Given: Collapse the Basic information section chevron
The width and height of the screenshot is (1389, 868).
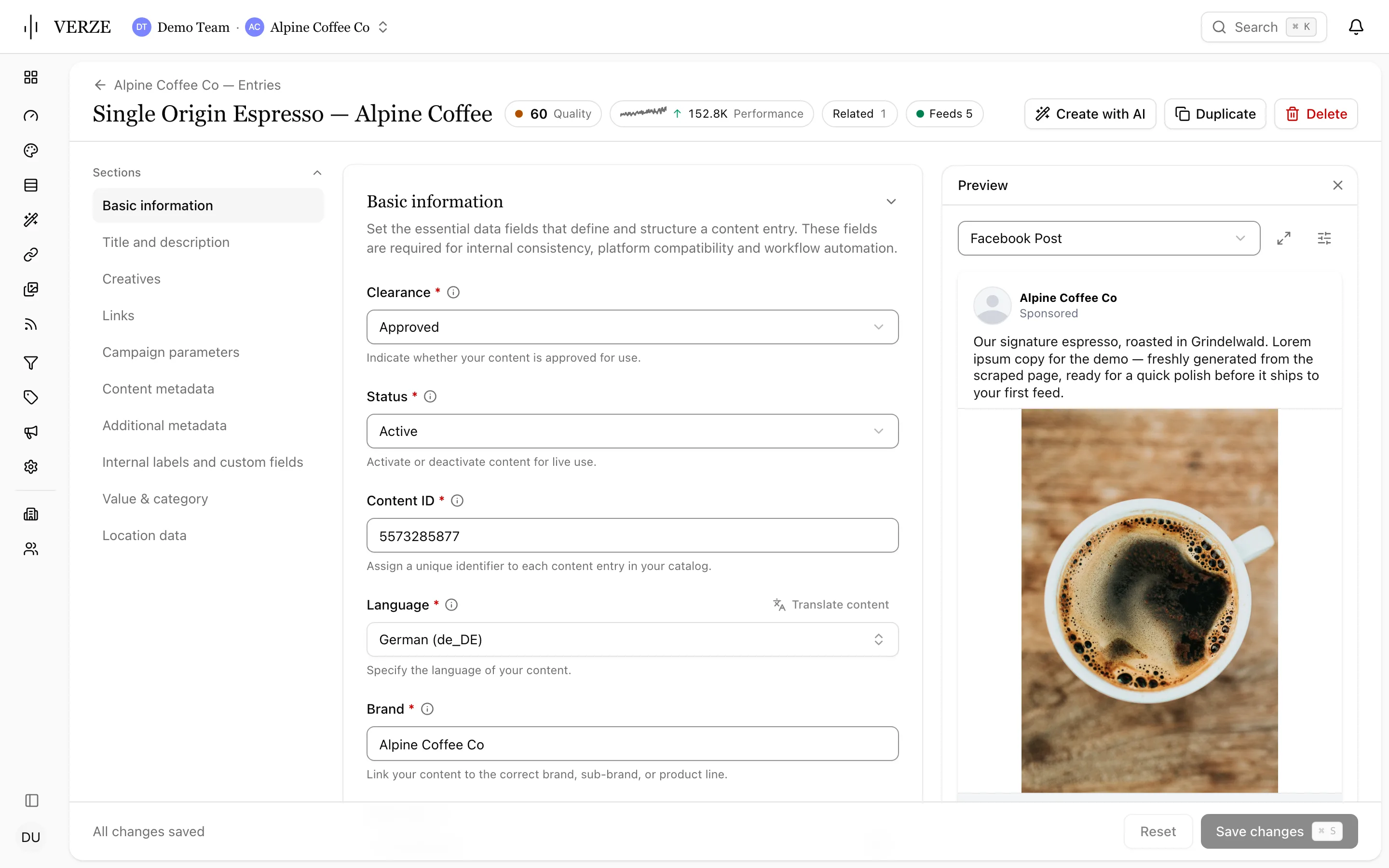Looking at the screenshot, I should point(891,202).
